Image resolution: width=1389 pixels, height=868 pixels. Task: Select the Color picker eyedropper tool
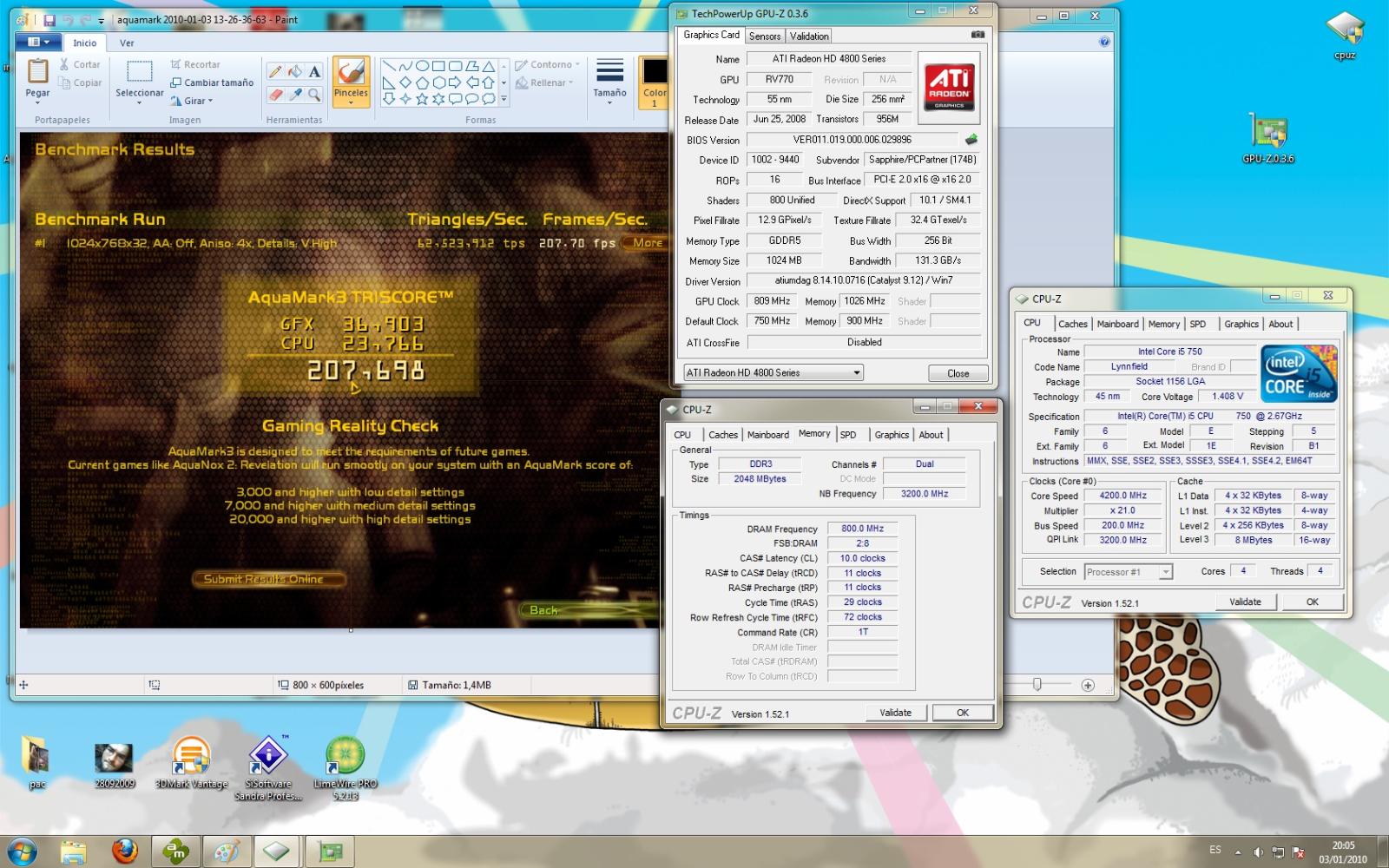click(x=295, y=95)
